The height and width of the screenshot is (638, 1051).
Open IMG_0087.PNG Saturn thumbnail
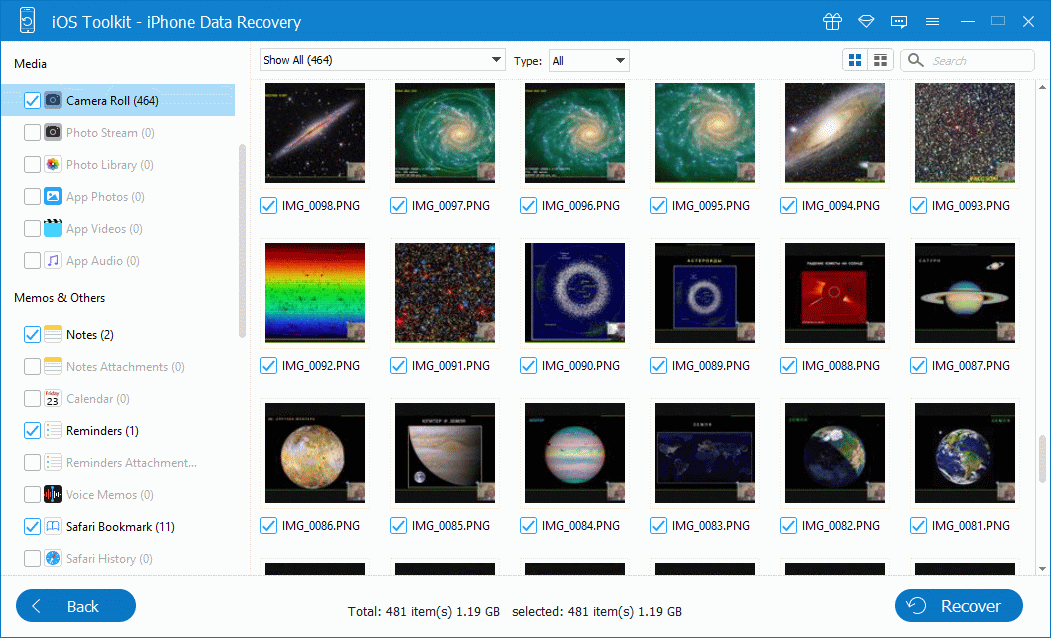pyautogui.click(x=965, y=293)
